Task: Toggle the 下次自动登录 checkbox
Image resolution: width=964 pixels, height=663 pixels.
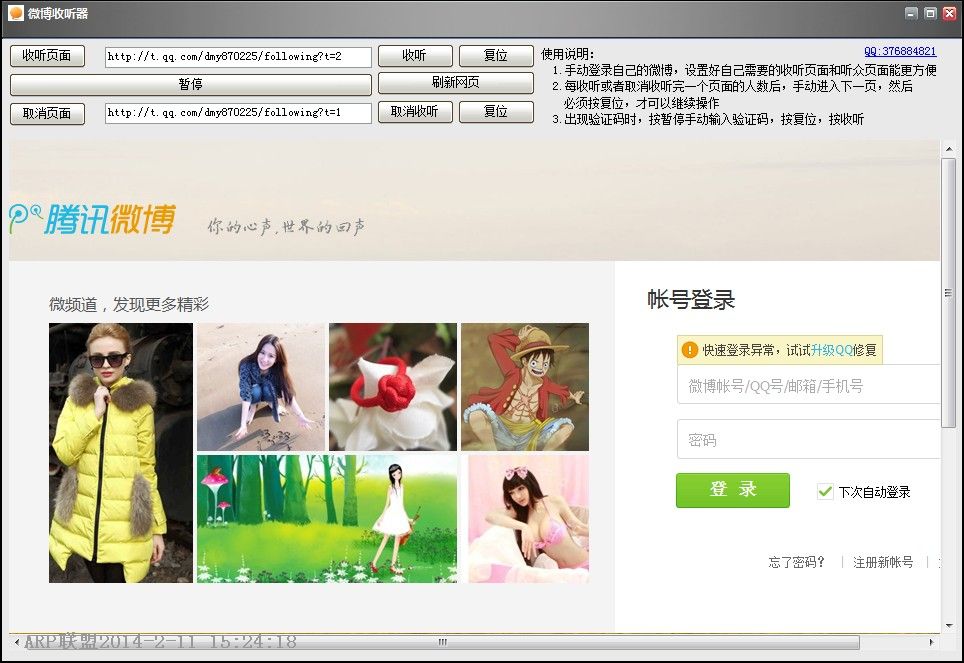Action: coord(825,491)
